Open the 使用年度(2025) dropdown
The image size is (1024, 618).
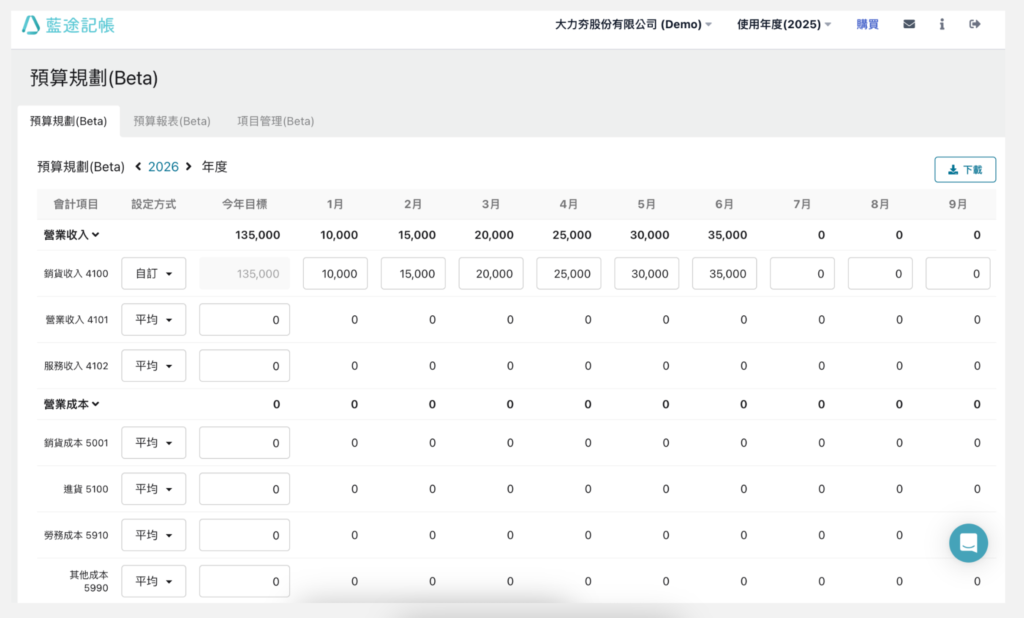click(x=784, y=25)
